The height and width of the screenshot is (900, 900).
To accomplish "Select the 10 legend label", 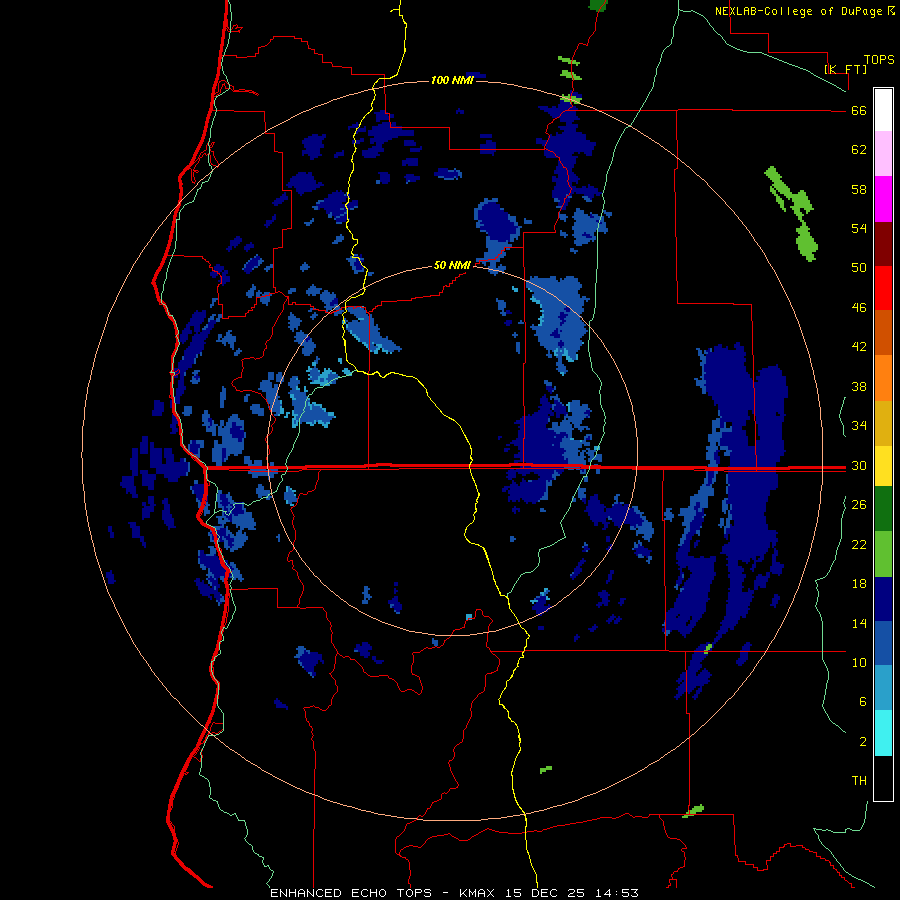I will pos(859,662).
